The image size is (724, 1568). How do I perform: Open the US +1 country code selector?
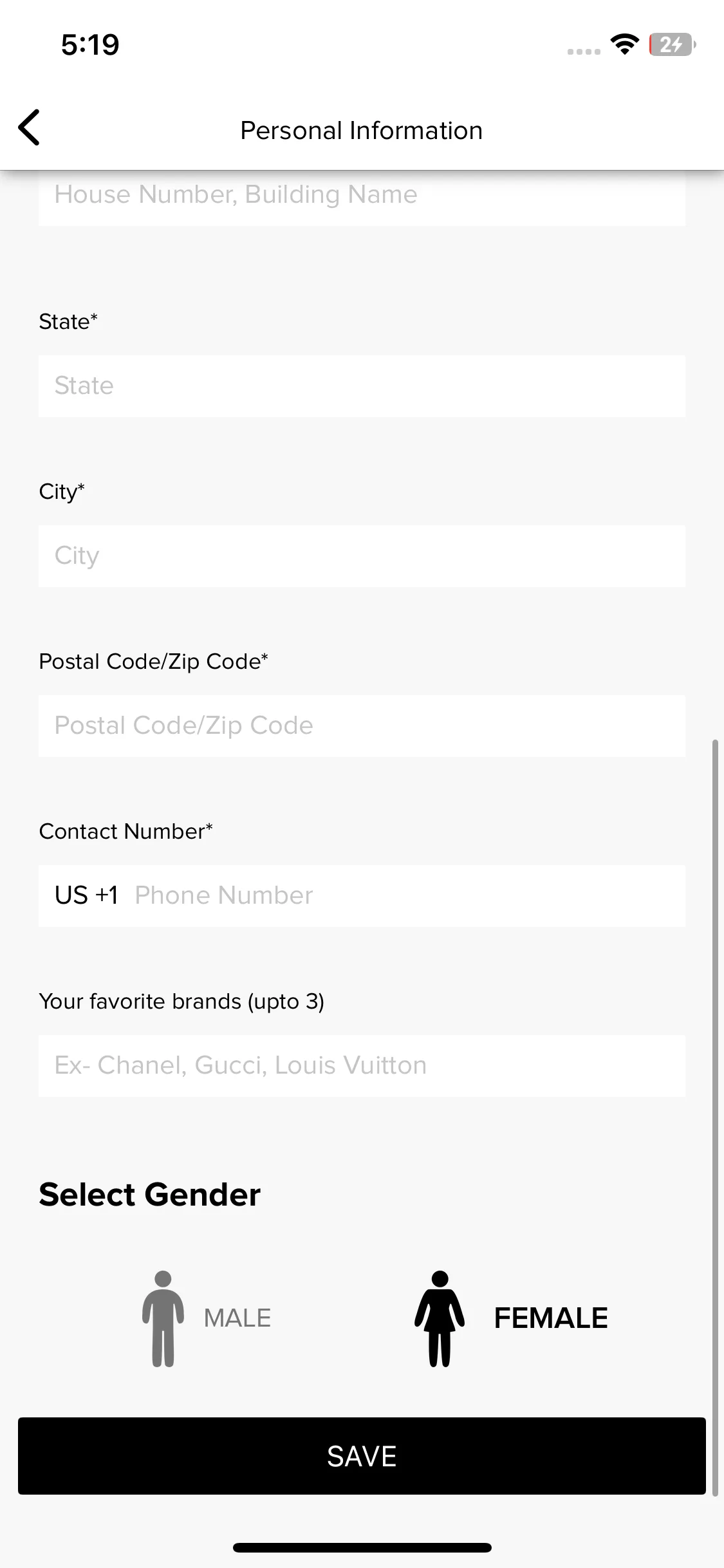click(x=86, y=895)
